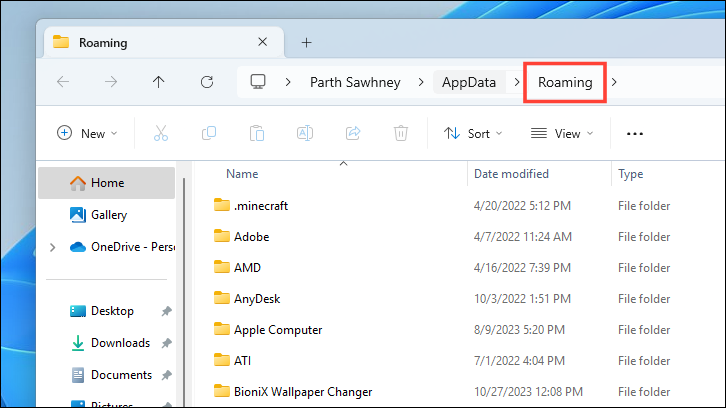Screen dimensions: 726x408
Task: Click Parth Sawhney in the address bar
Action: (x=355, y=82)
